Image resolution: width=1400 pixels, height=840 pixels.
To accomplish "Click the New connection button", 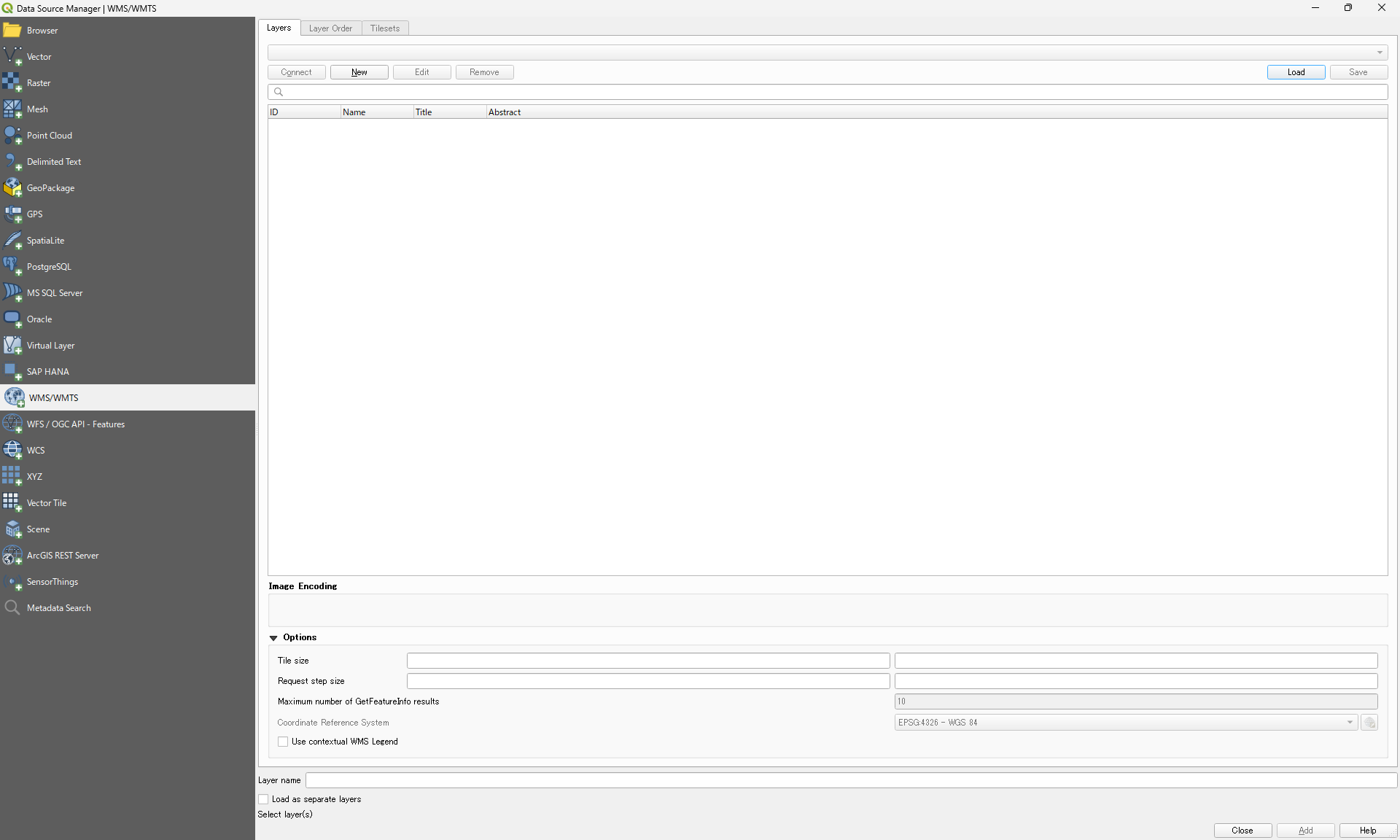I will [x=359, y=72].
